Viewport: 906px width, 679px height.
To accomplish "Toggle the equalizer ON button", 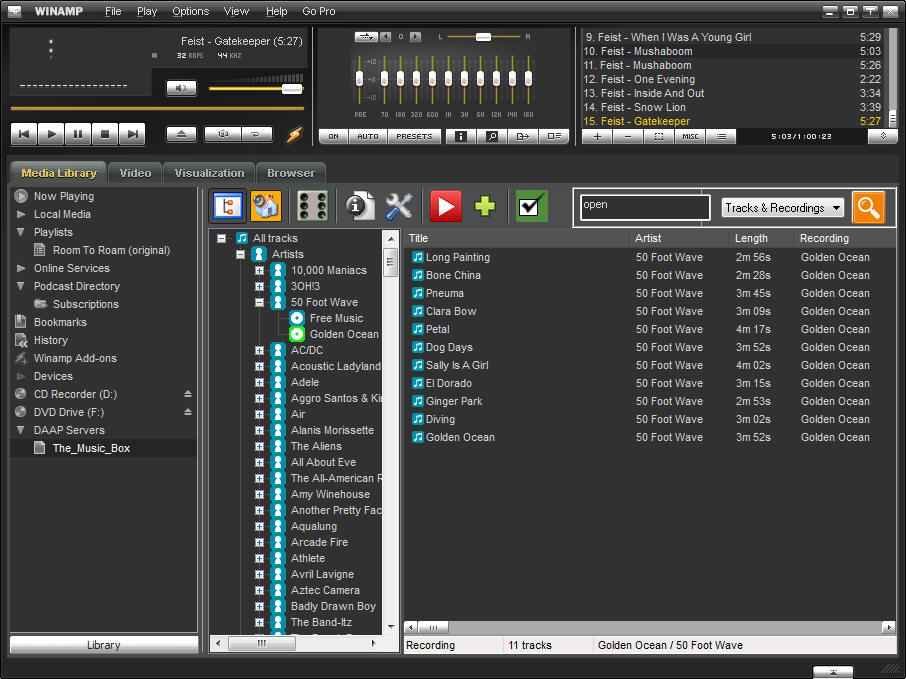I will (x=333, y=136).
